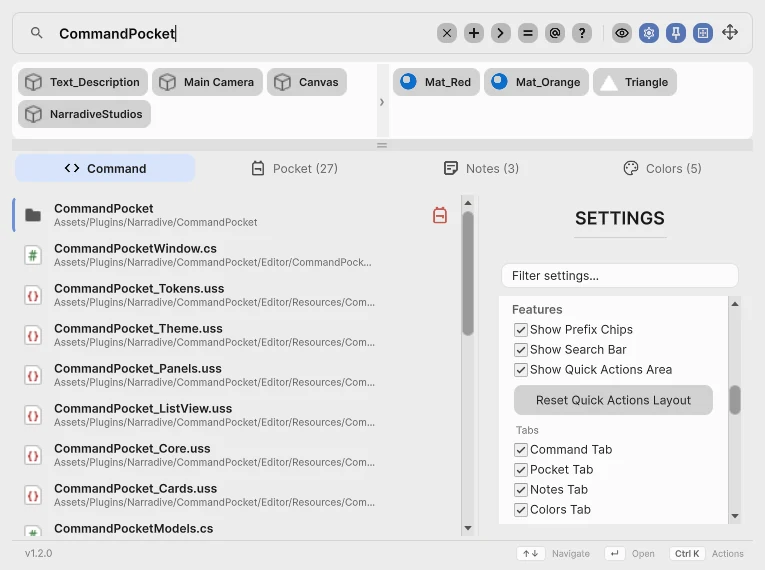Click Reset Quick Actions Layout button
Screen dimensions: 765x570
coord(613,400)
